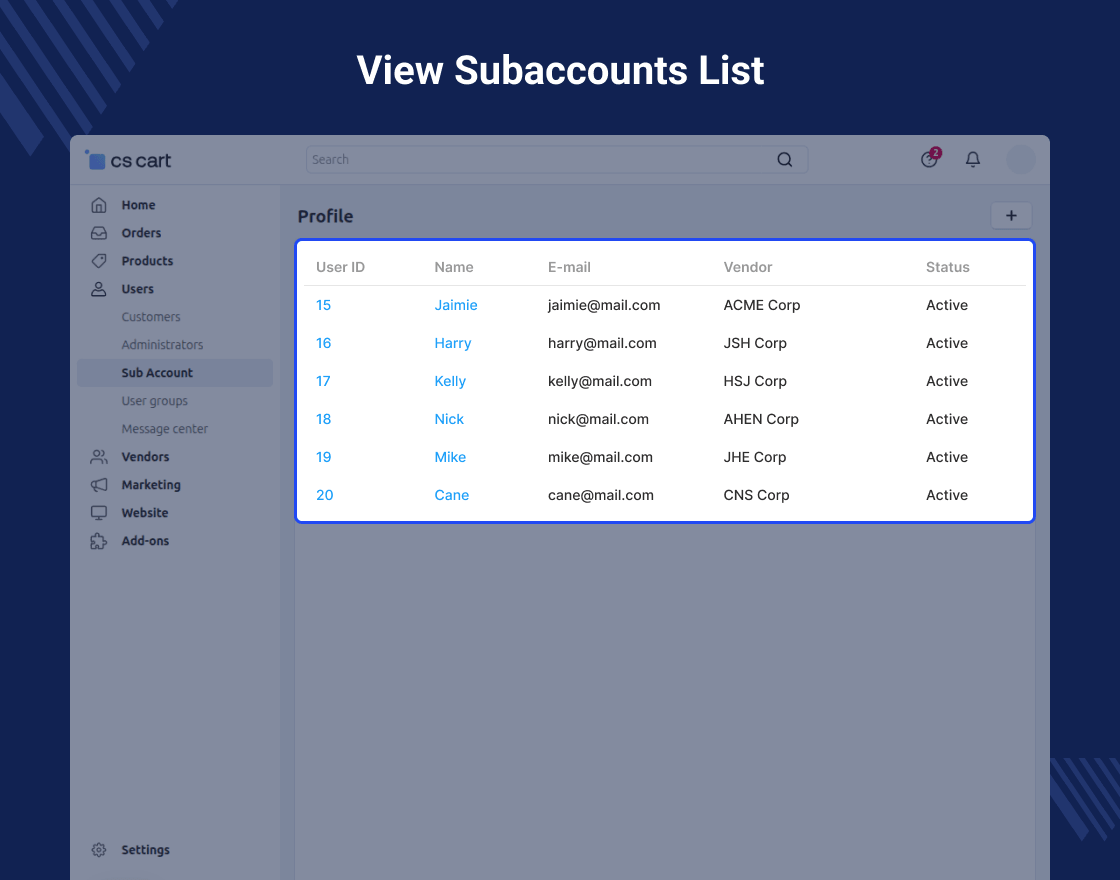Go to Home in sidebar
The image size is (1120, 880).
[139, 205]
